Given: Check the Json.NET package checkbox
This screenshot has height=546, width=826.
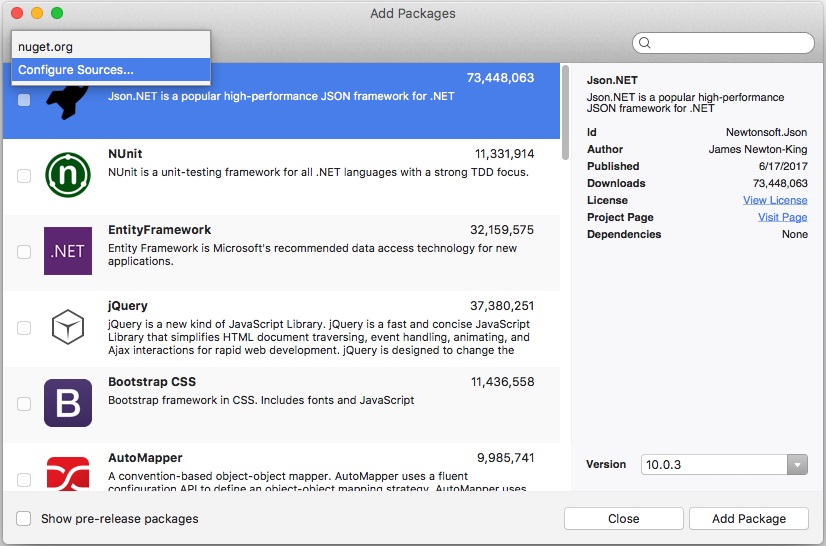Looking at the screenshot, I should [x=24, y=100].
